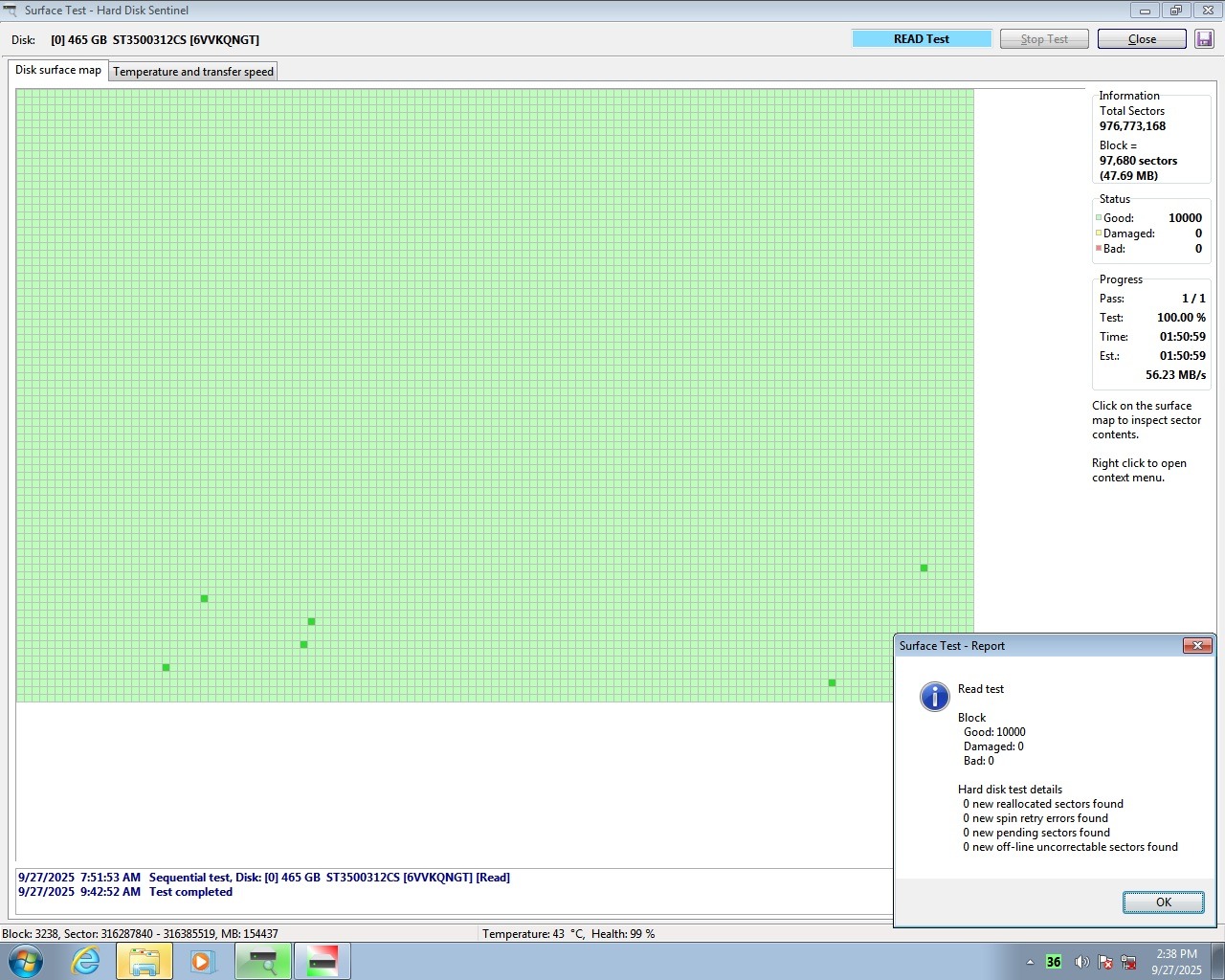Click the taskbar clock showing 2:38 PM
The width and height of the screenshot is (1225, 980).
tap(1176, 962)
